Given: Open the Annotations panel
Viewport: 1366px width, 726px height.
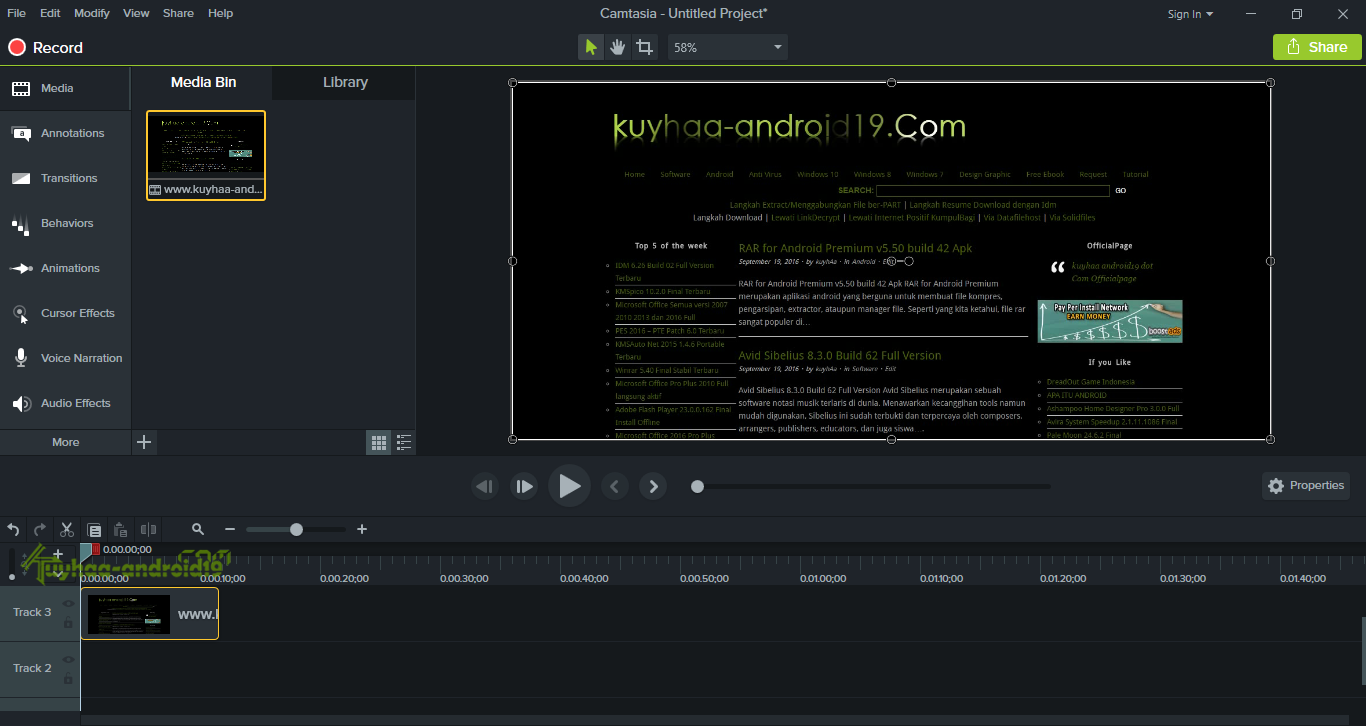Looking at the screenshot, I should [65, 133].
